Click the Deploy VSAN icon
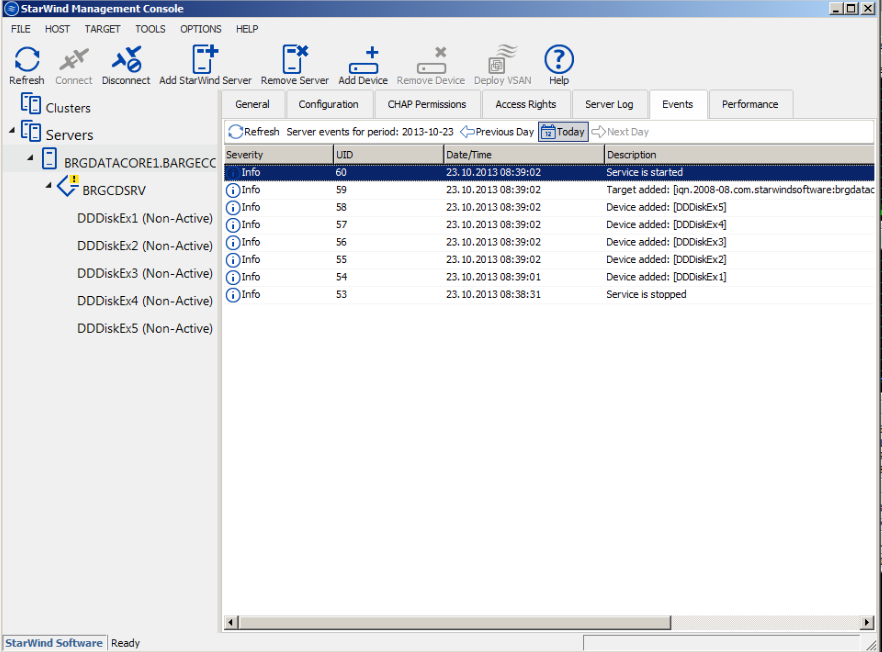Image resolution: width=882 pixels, height=652 pixels. click(x=502, y=59)
